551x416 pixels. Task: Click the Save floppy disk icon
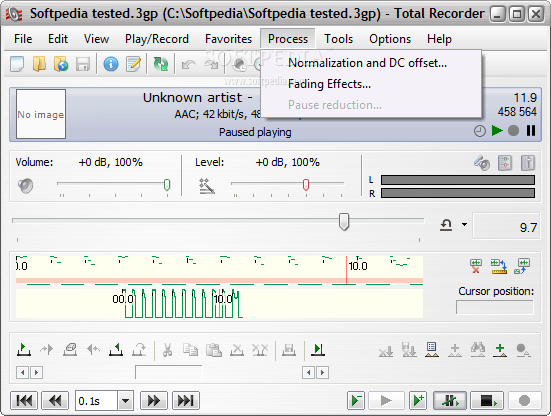[83, 64]
